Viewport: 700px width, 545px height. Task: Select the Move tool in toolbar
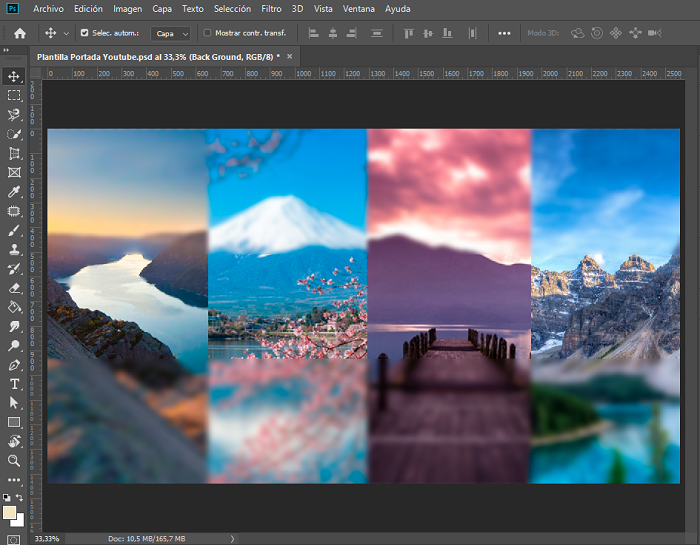[14, 76]
